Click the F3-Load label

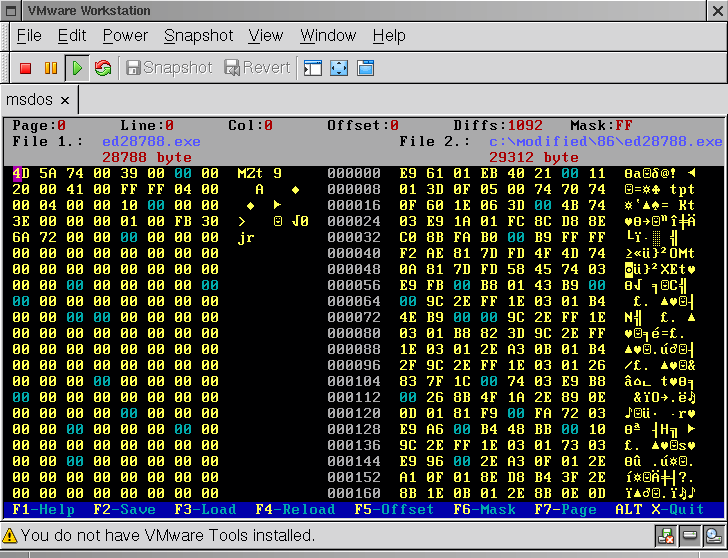205,509
